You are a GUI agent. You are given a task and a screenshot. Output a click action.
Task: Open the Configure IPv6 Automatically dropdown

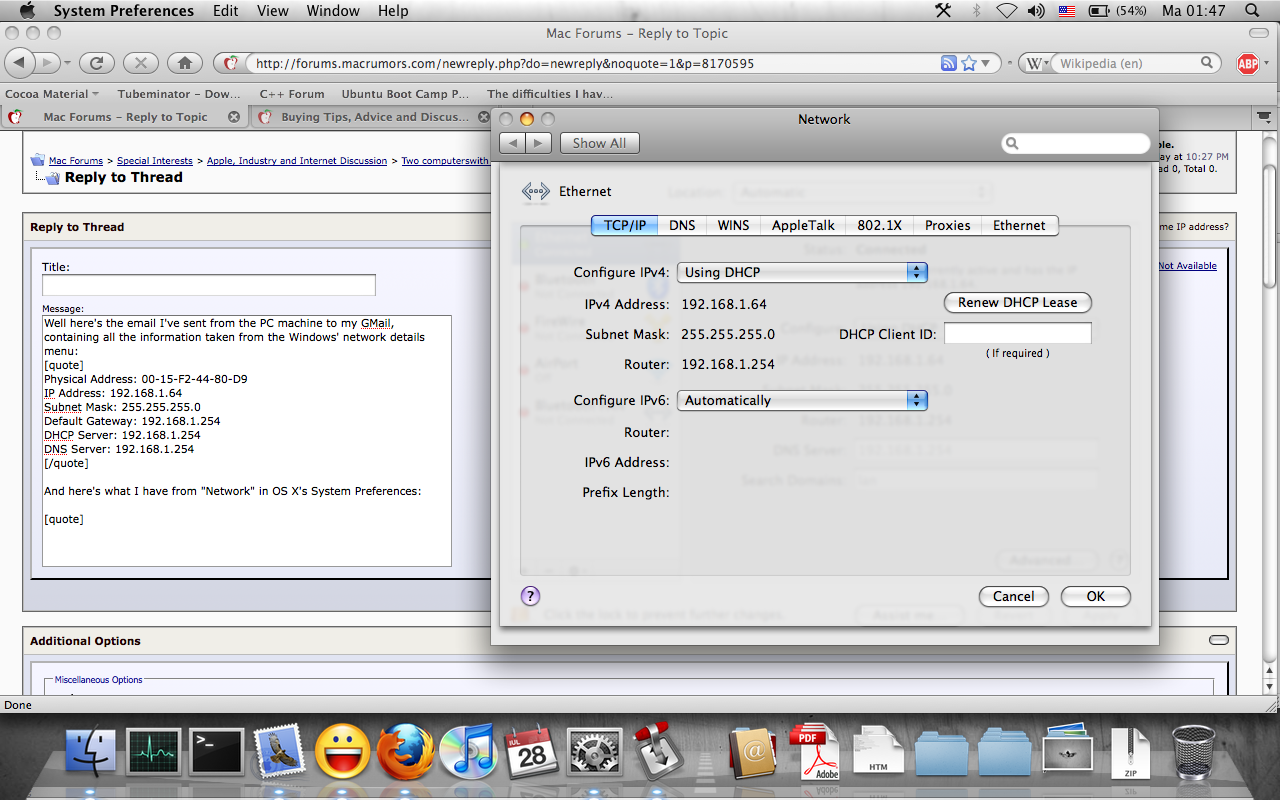[x=802, y=400]
